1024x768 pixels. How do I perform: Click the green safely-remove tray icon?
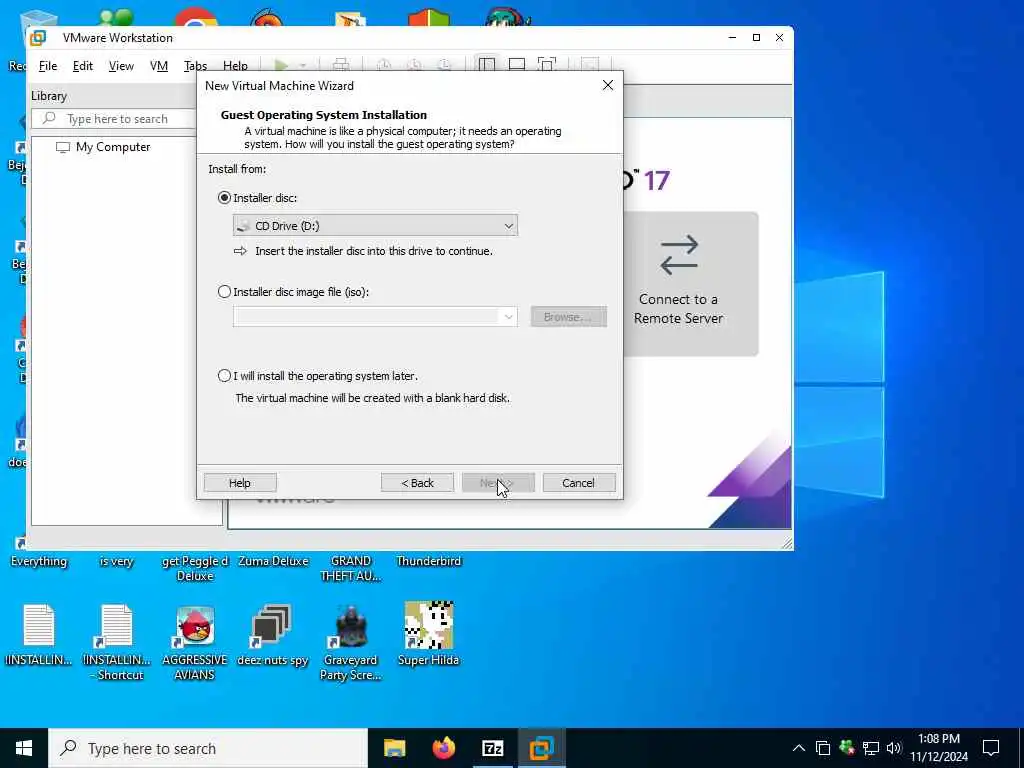pyautogui.click(x=847, y=748)
